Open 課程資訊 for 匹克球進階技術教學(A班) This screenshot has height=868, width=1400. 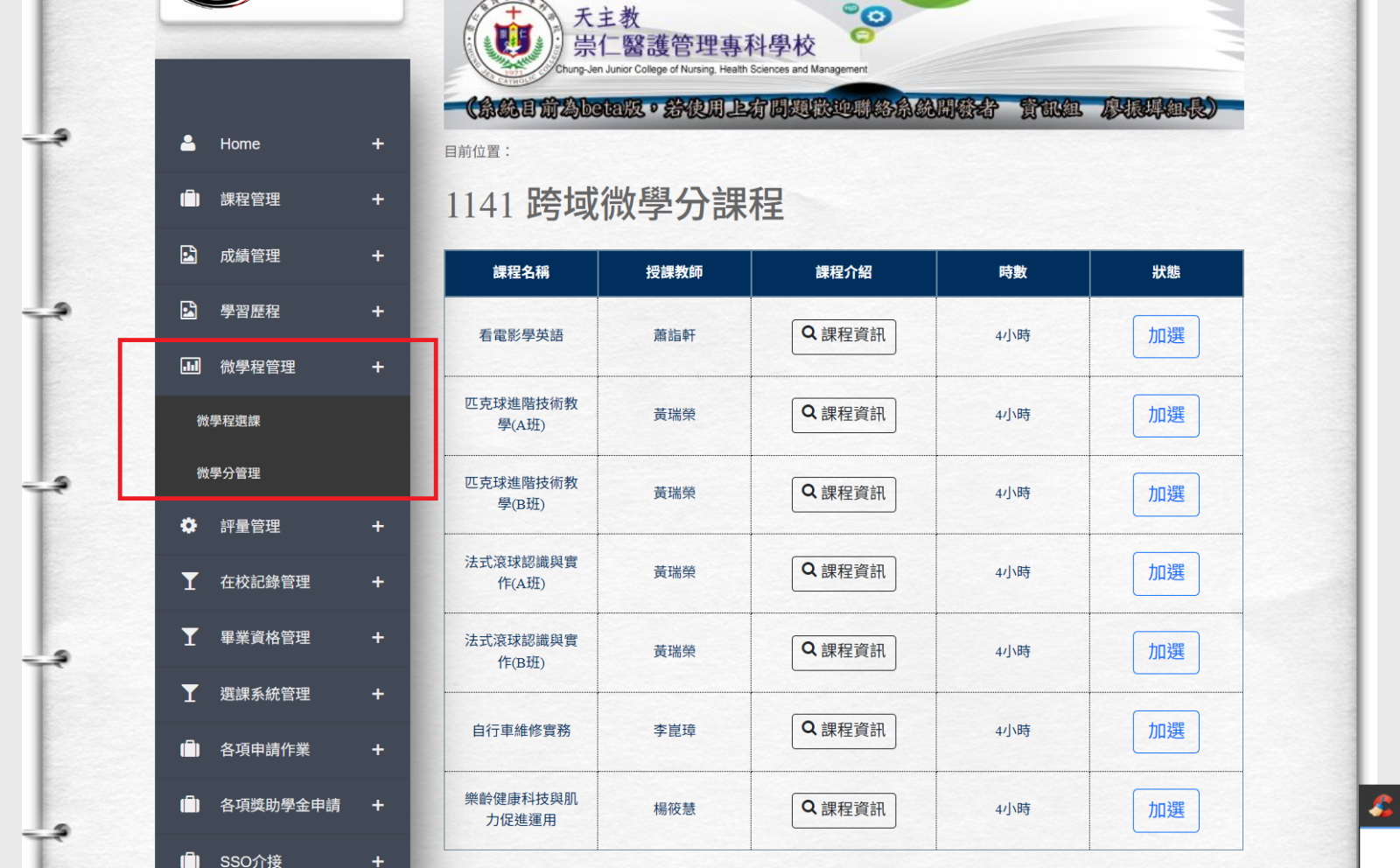pos(843,415)
